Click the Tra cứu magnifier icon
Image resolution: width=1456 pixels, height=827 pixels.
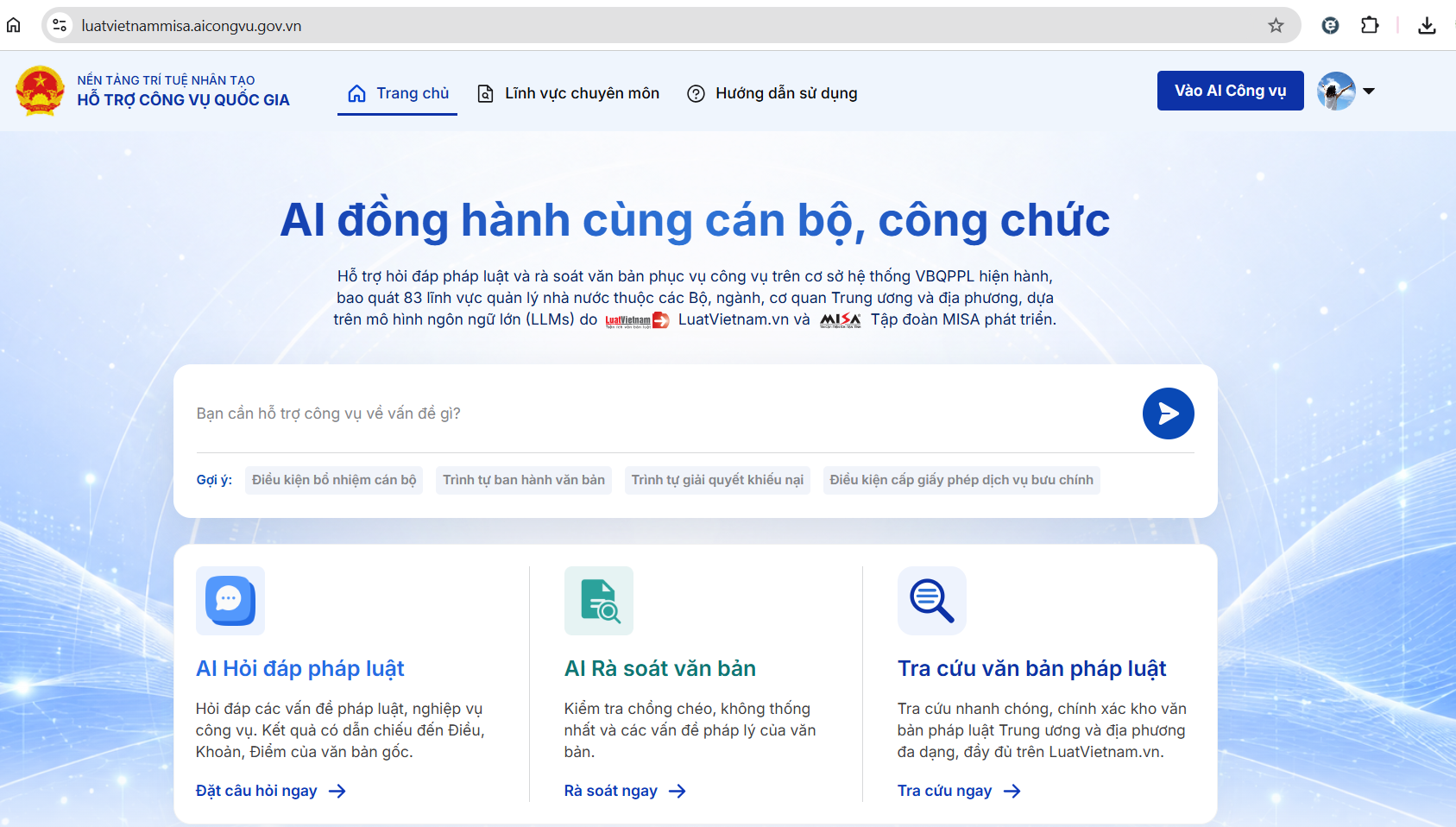tap(931, 600)
